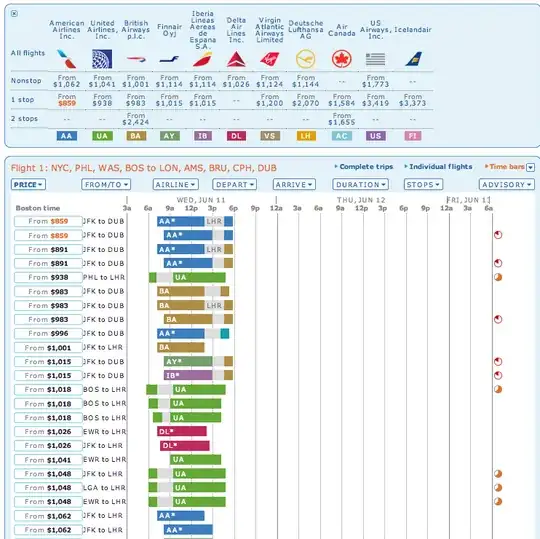This screenshot has height=539, width=540.
Task: Select the 1 stop row label
Action: pyautogui.click(x=22, y=100)
